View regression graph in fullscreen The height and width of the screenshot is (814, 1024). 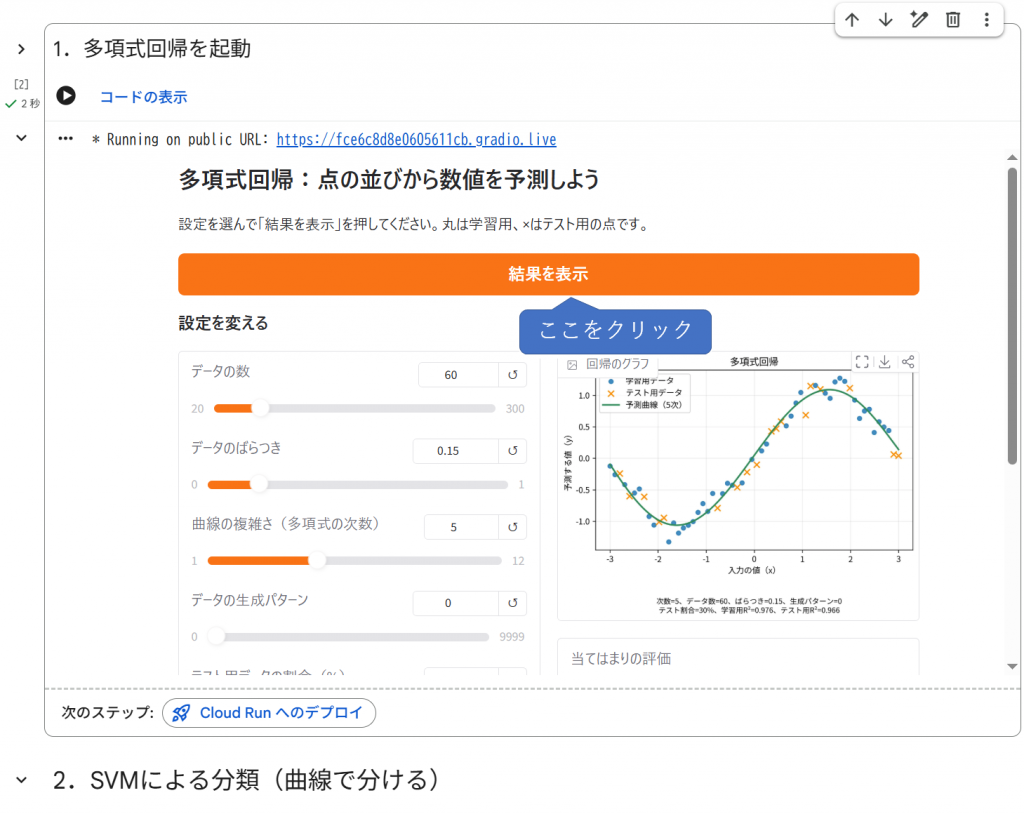pos(862,362)
